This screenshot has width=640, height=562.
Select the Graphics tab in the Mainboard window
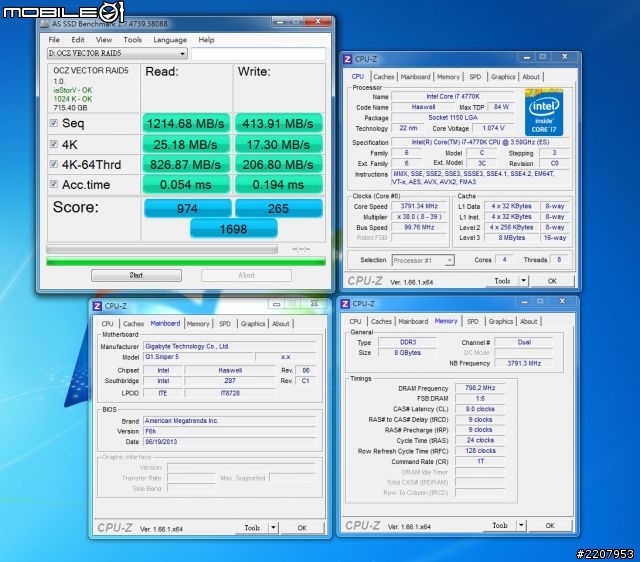[x=253, y=324]
